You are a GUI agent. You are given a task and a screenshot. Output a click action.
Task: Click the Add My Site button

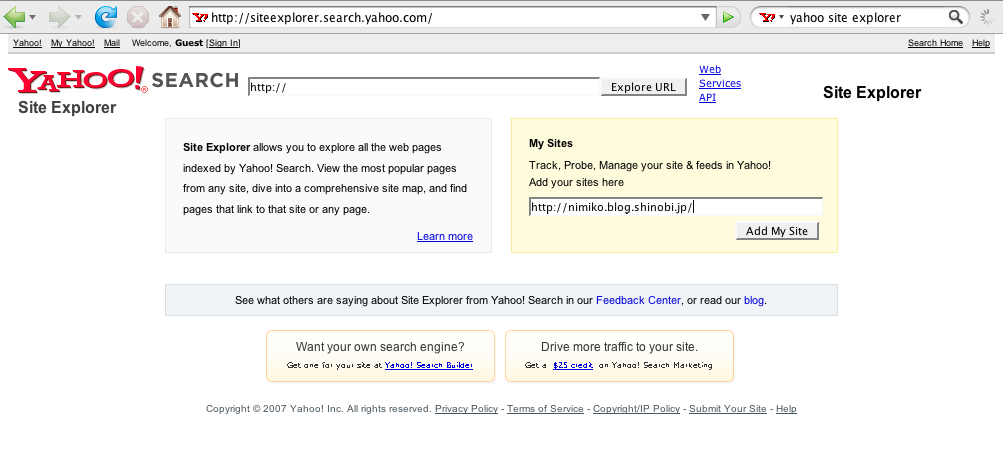coord(777,231)
